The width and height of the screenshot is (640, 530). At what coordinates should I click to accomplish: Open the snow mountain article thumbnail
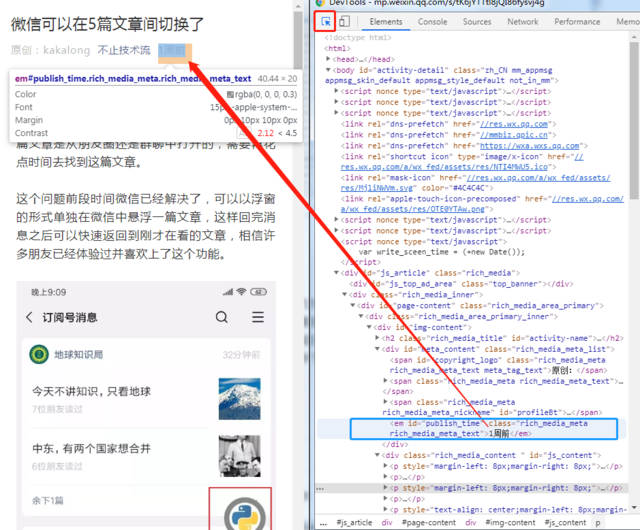[x=239, y=399]
